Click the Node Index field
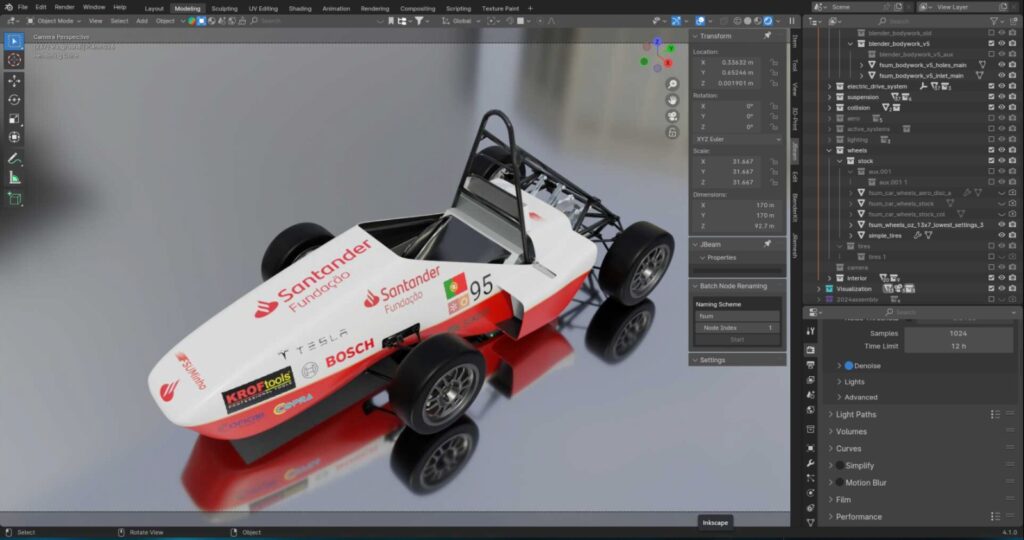The image size is (1024, 540). click(x=737, y=328)
